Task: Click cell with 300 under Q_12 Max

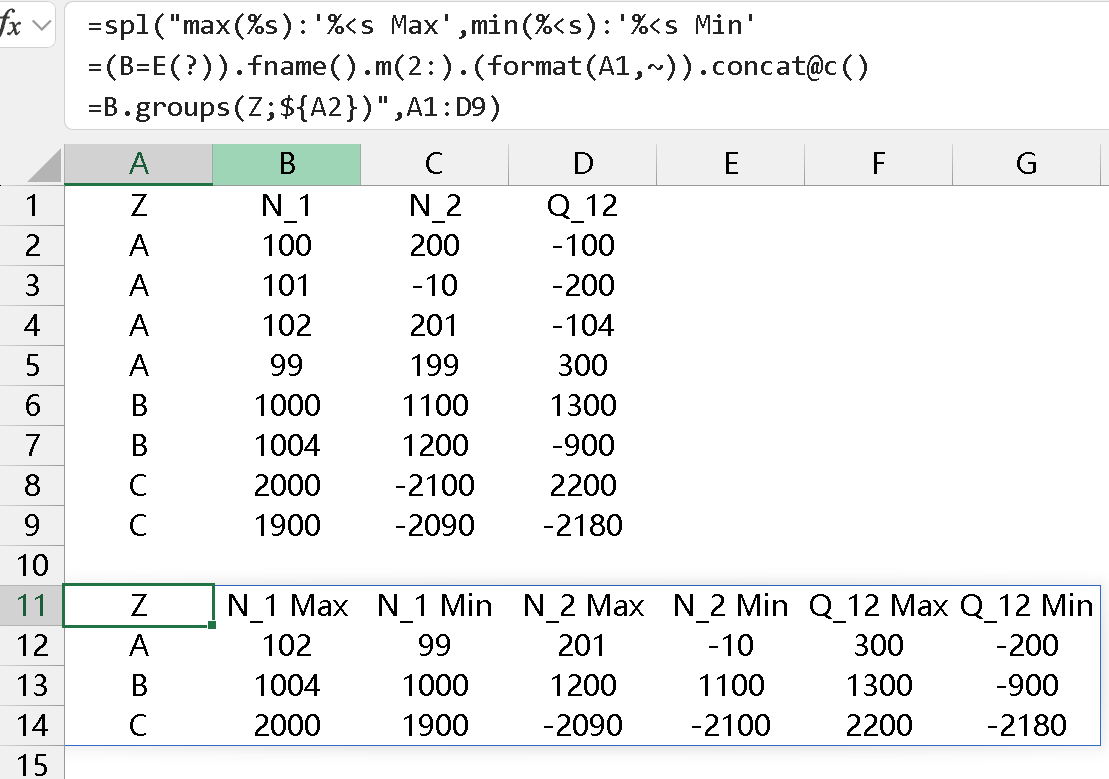Action: pos(879,645)
